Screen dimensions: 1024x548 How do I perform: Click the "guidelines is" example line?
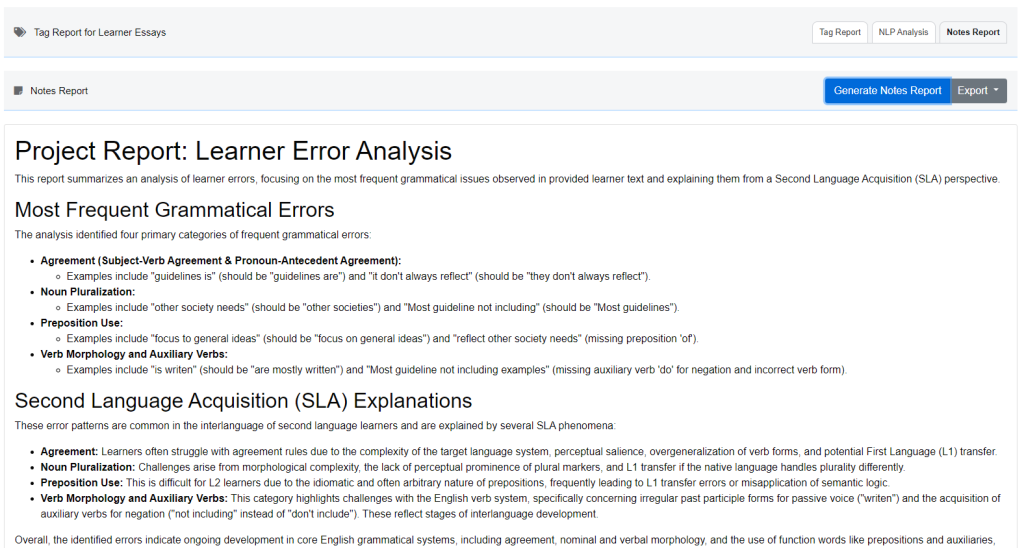point(358,276)
